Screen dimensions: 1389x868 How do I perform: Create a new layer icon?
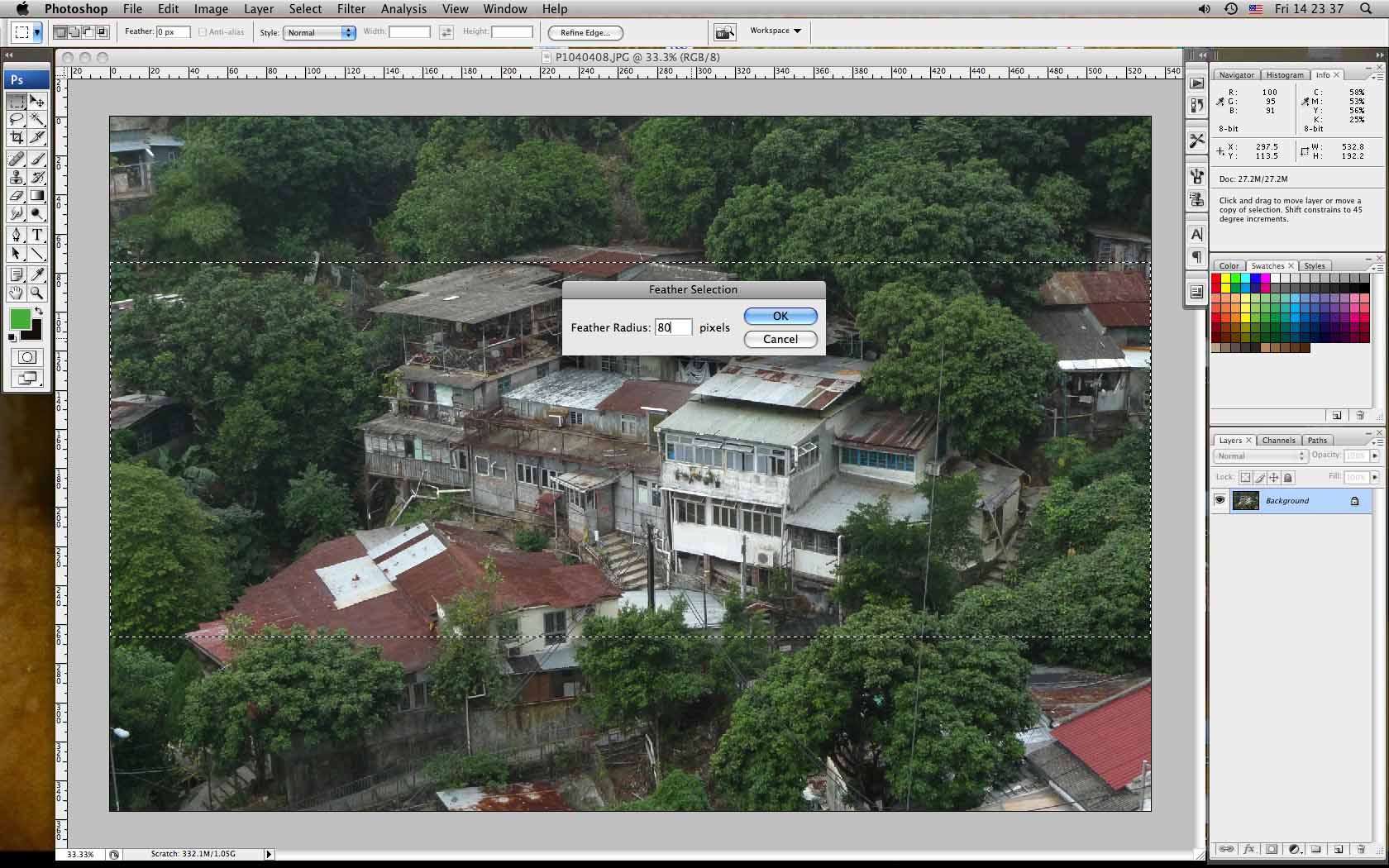click(x=1339, y=849)
